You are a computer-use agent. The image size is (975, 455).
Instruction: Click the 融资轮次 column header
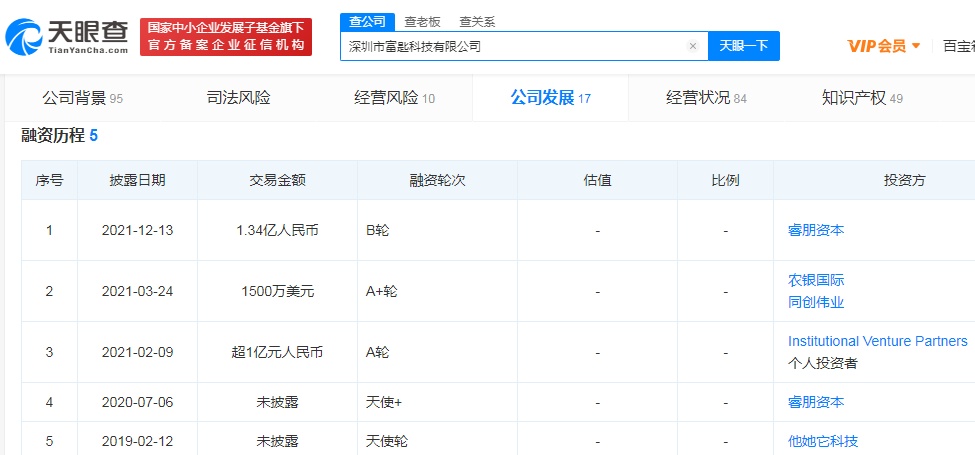tap(437, 181)
